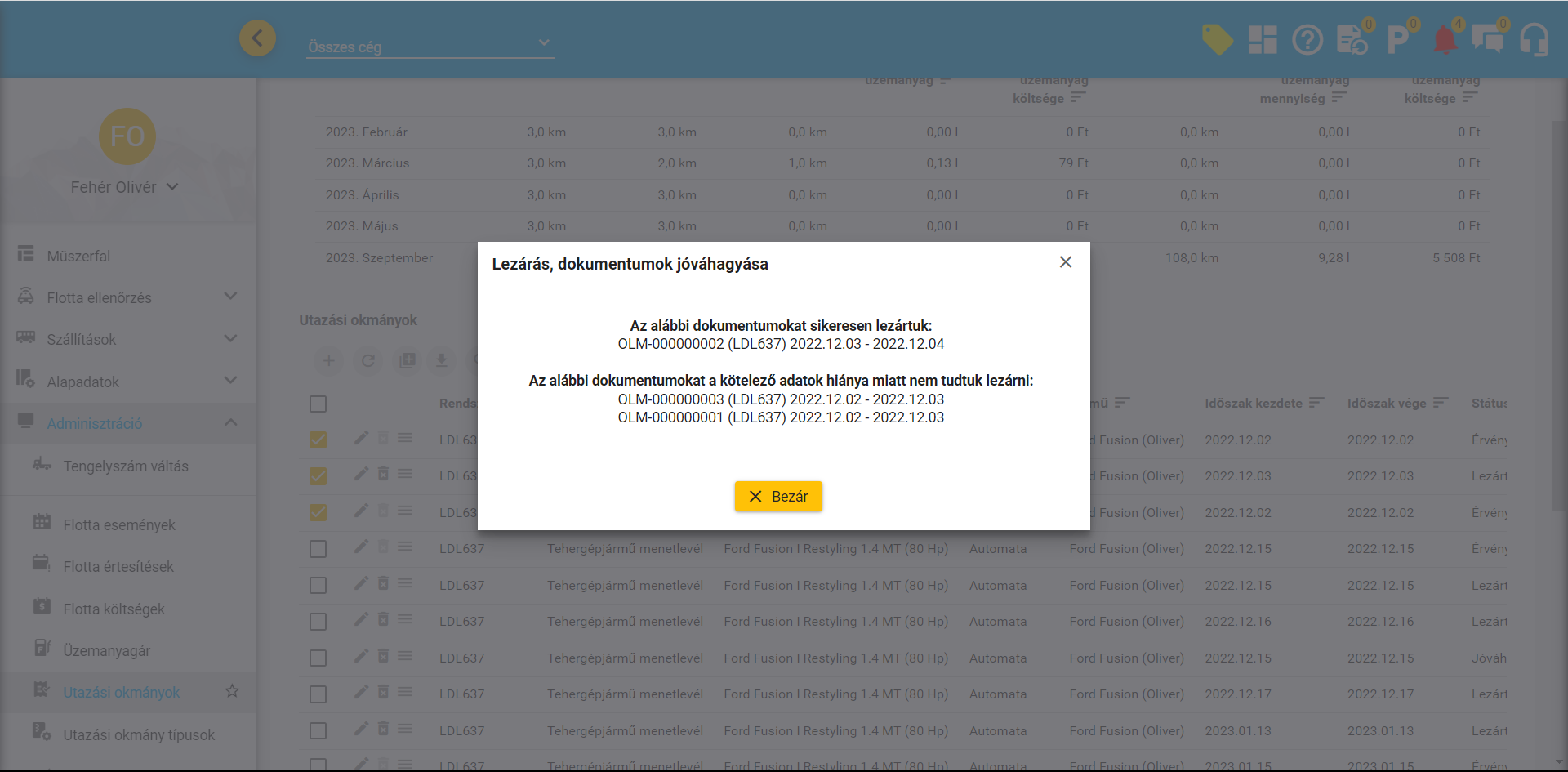
Task: Open Flotta költségek in sidebar
Action: click(114, 609)
